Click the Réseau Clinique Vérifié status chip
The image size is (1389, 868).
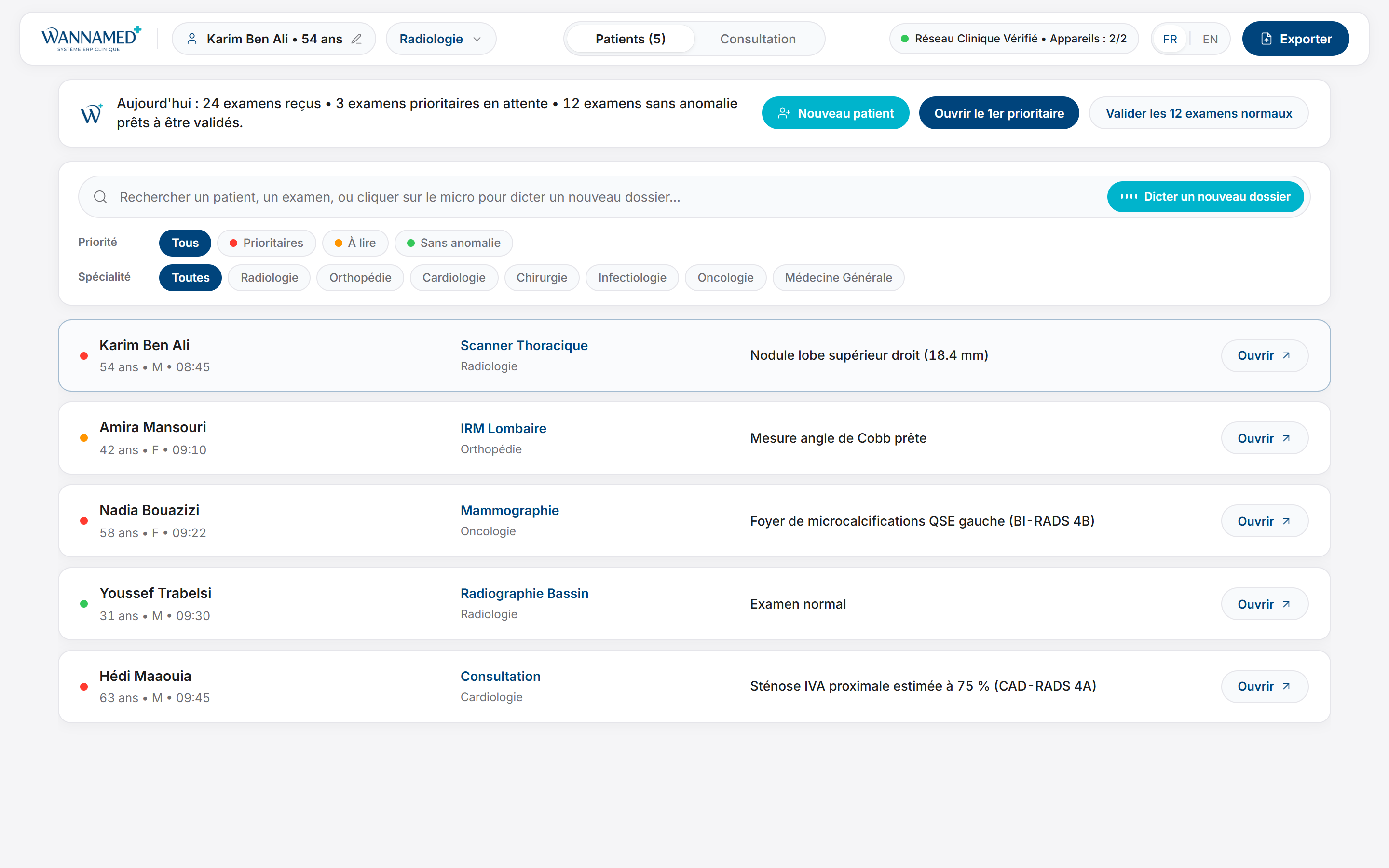[1014, 39]
